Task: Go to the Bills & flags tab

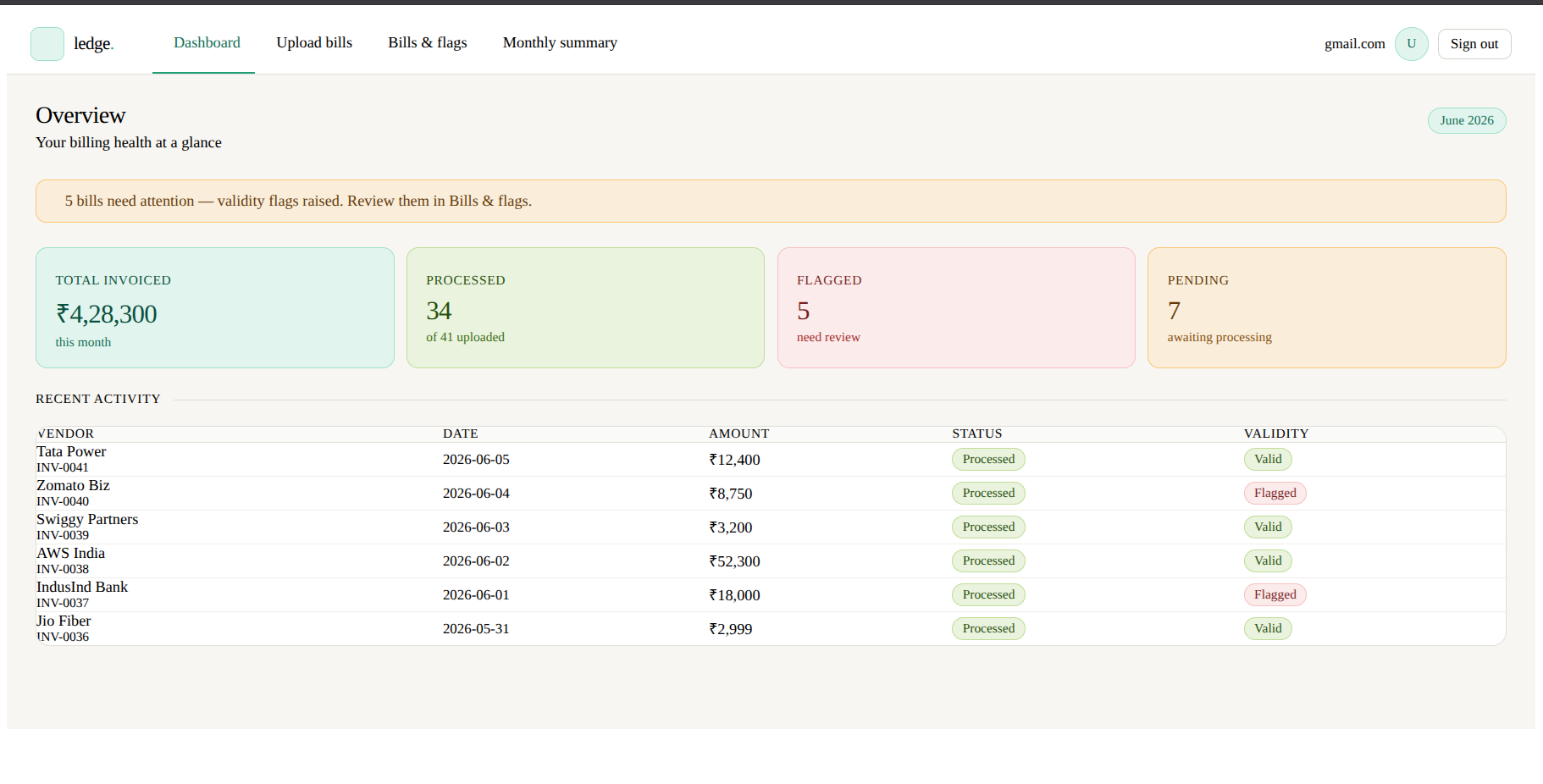Action: click(428, 42)
